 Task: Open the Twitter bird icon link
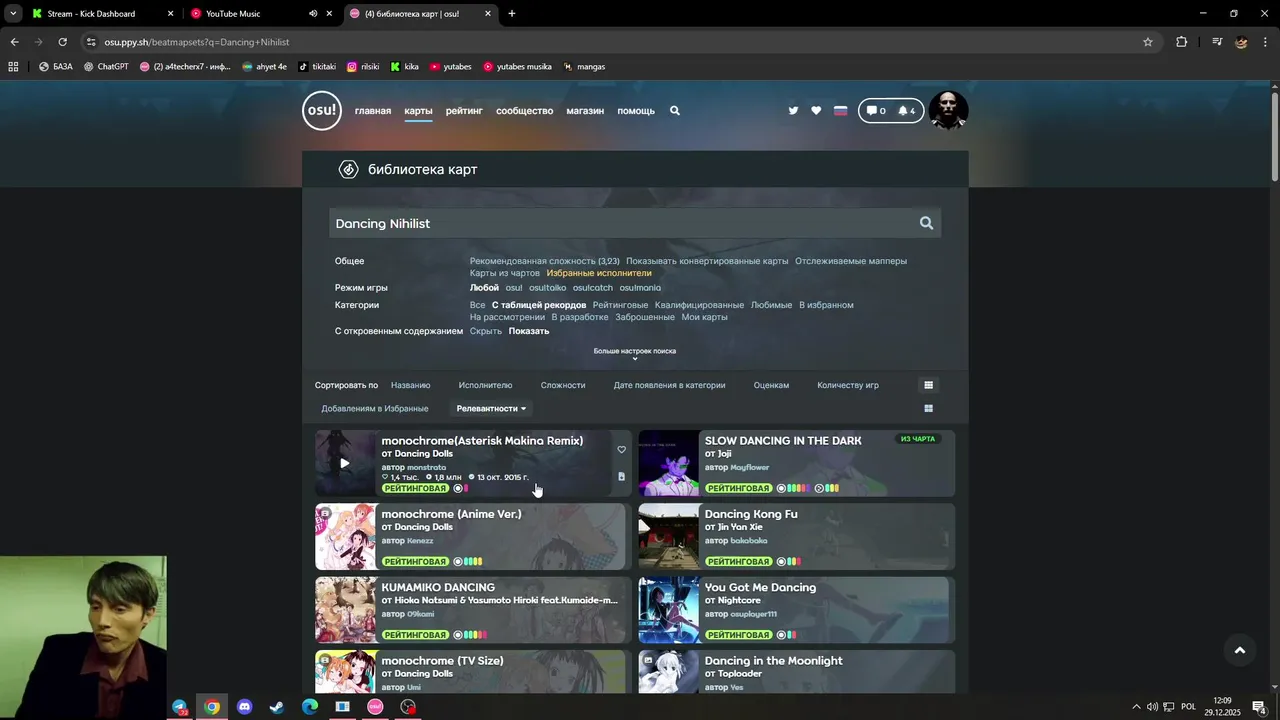pos(793,111)
